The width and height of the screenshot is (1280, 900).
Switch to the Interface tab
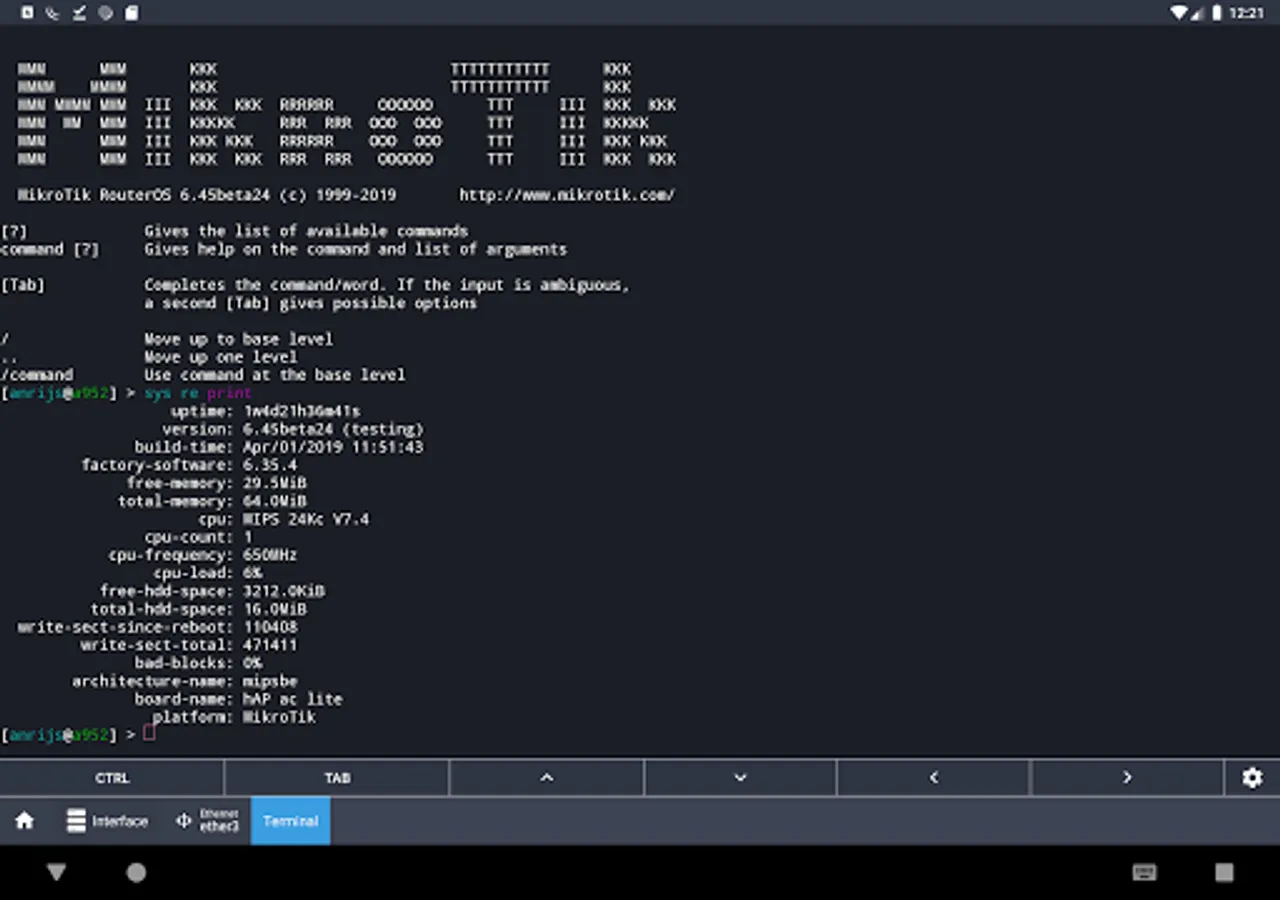point(107,821)
